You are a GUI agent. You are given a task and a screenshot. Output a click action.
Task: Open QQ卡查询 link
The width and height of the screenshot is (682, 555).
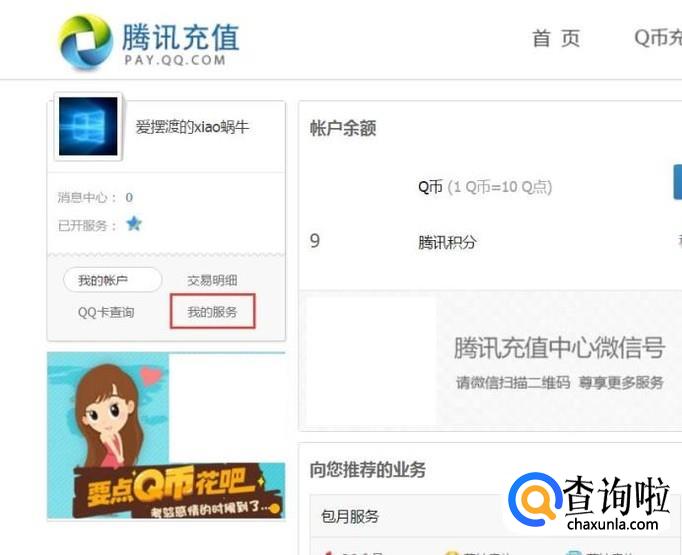click(x=106, y=312)
